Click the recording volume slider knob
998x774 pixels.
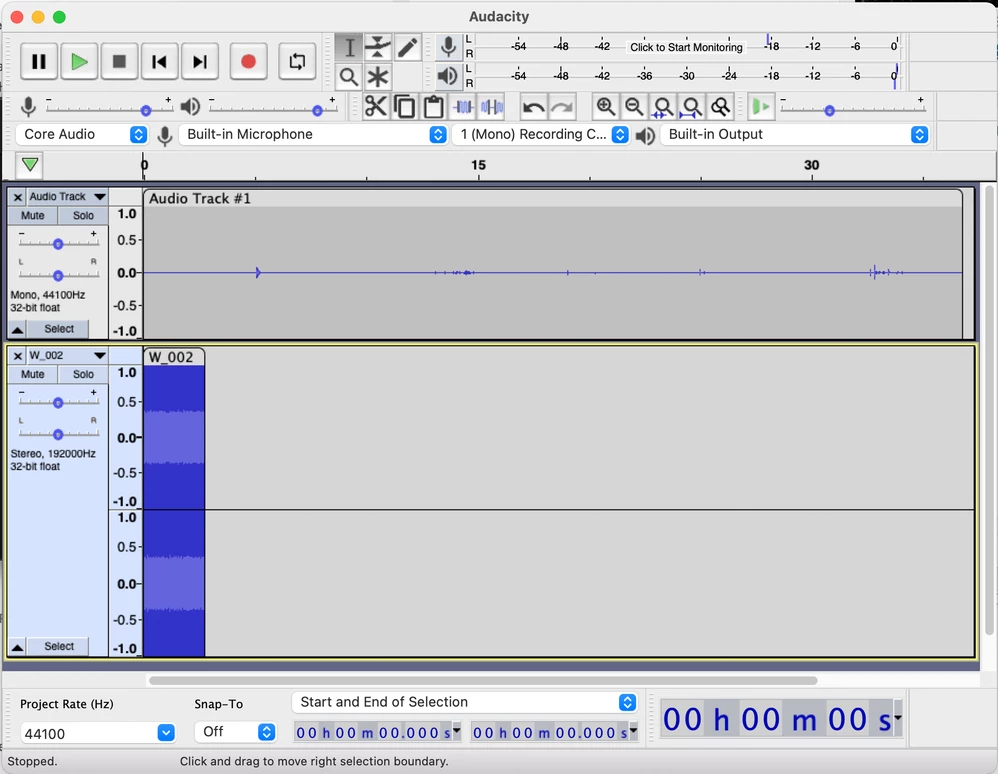[x=146, y=111]
